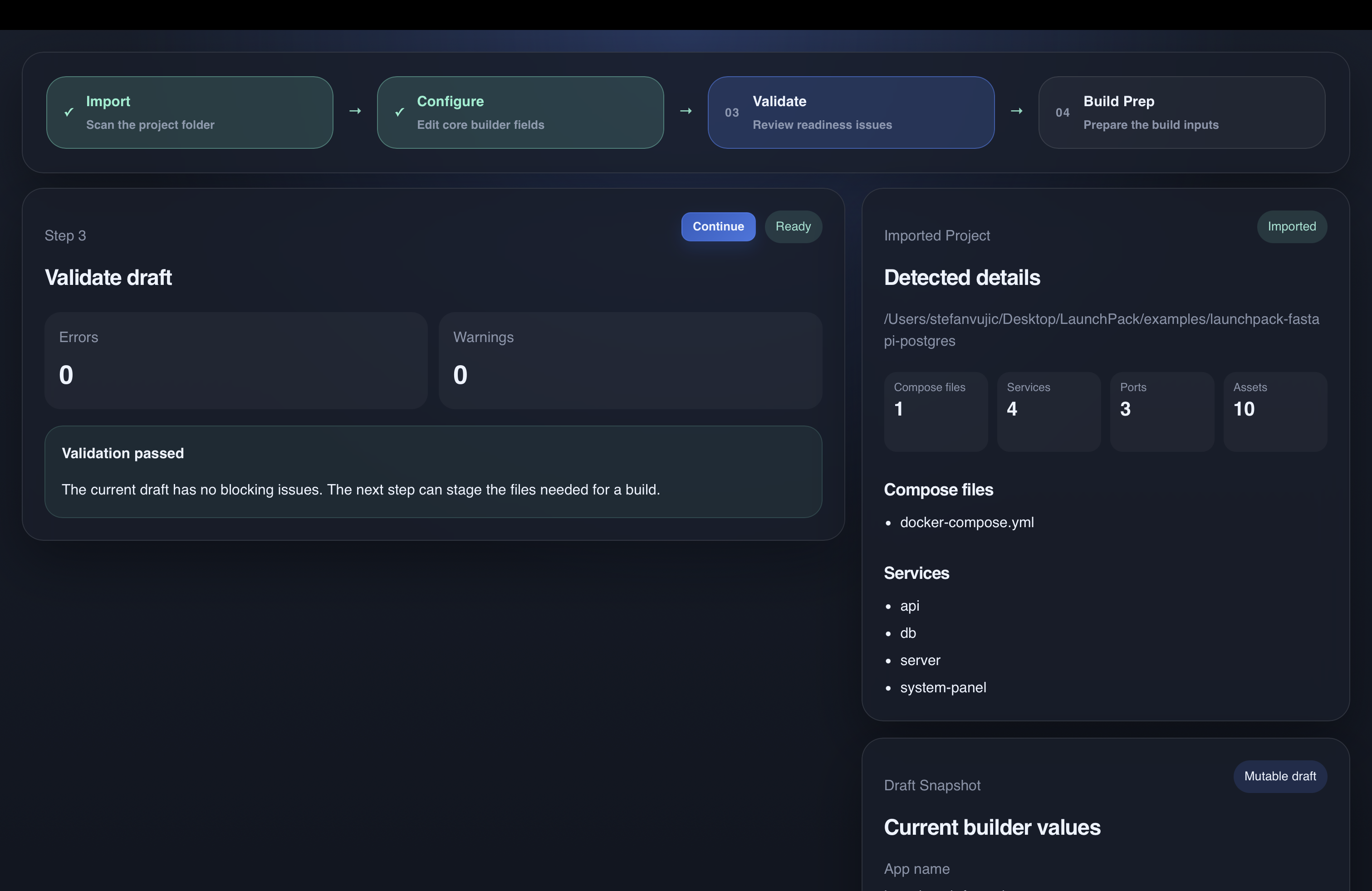Click the 03 step number
This screenshot has width=1372, height=891.
tap(731, 113)
